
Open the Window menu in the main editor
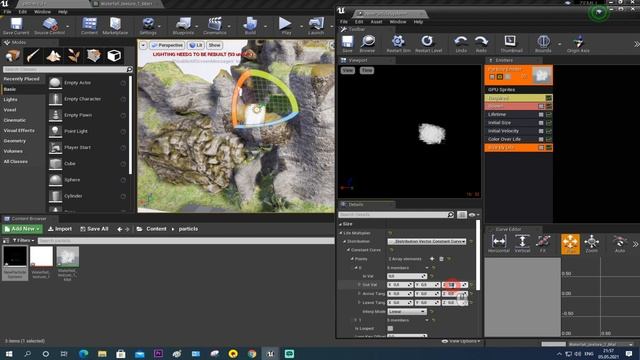[x=42, y=12]
